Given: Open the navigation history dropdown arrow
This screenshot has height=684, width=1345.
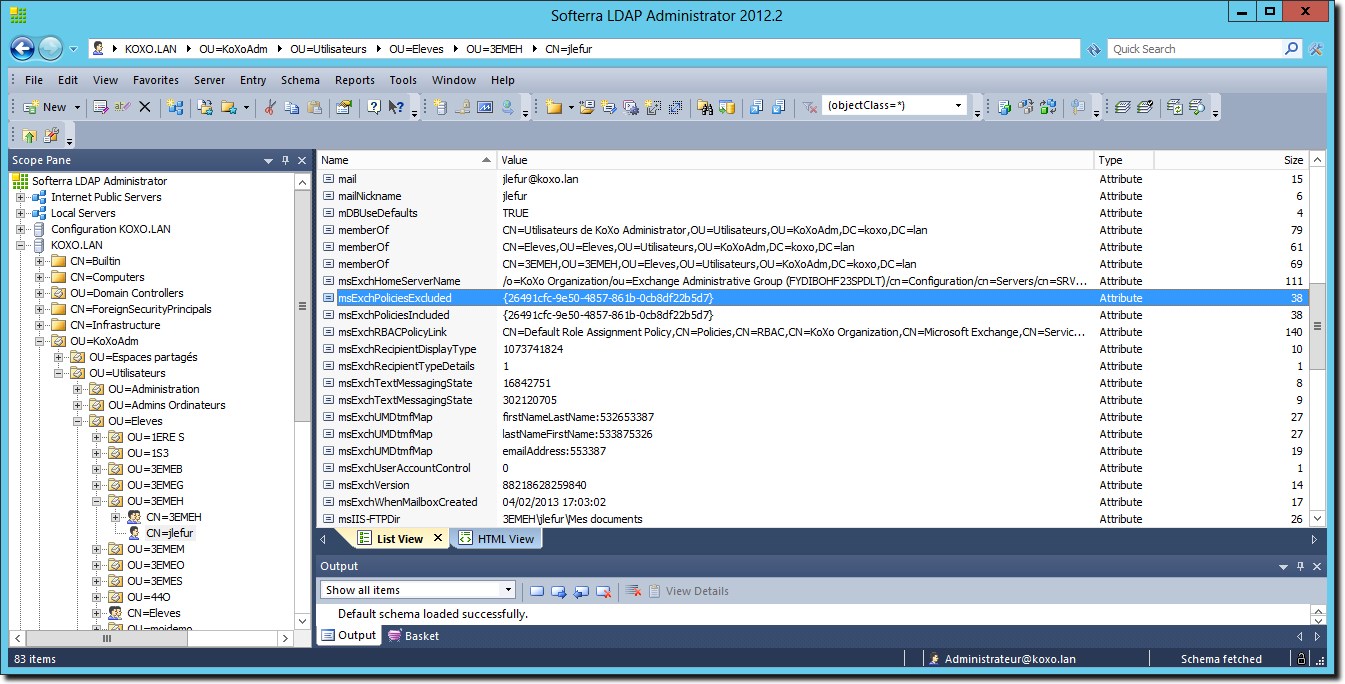Looking at the screenshot, I should tap(74, 48).
